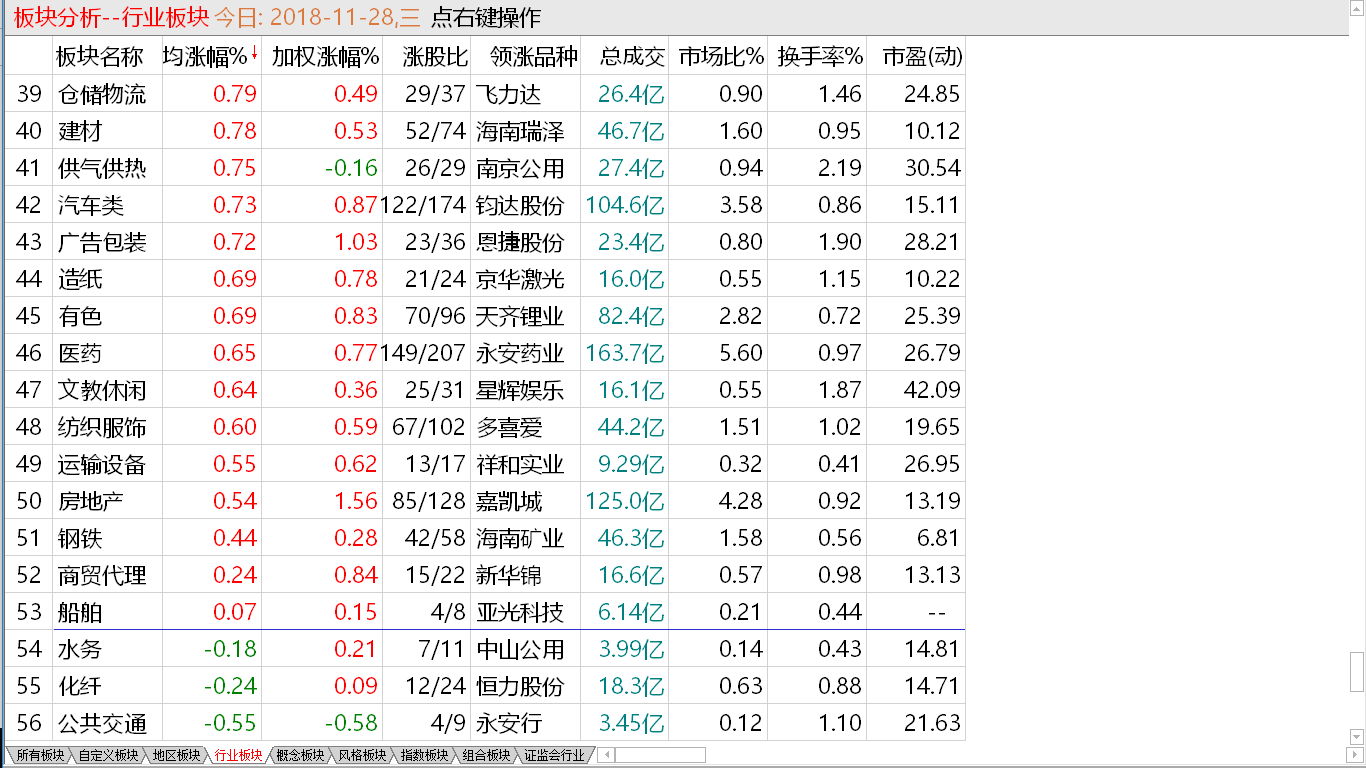Click the vertical scrollbar down arrow
This screenshot has width=1366, height=768.
point(1357,738)
